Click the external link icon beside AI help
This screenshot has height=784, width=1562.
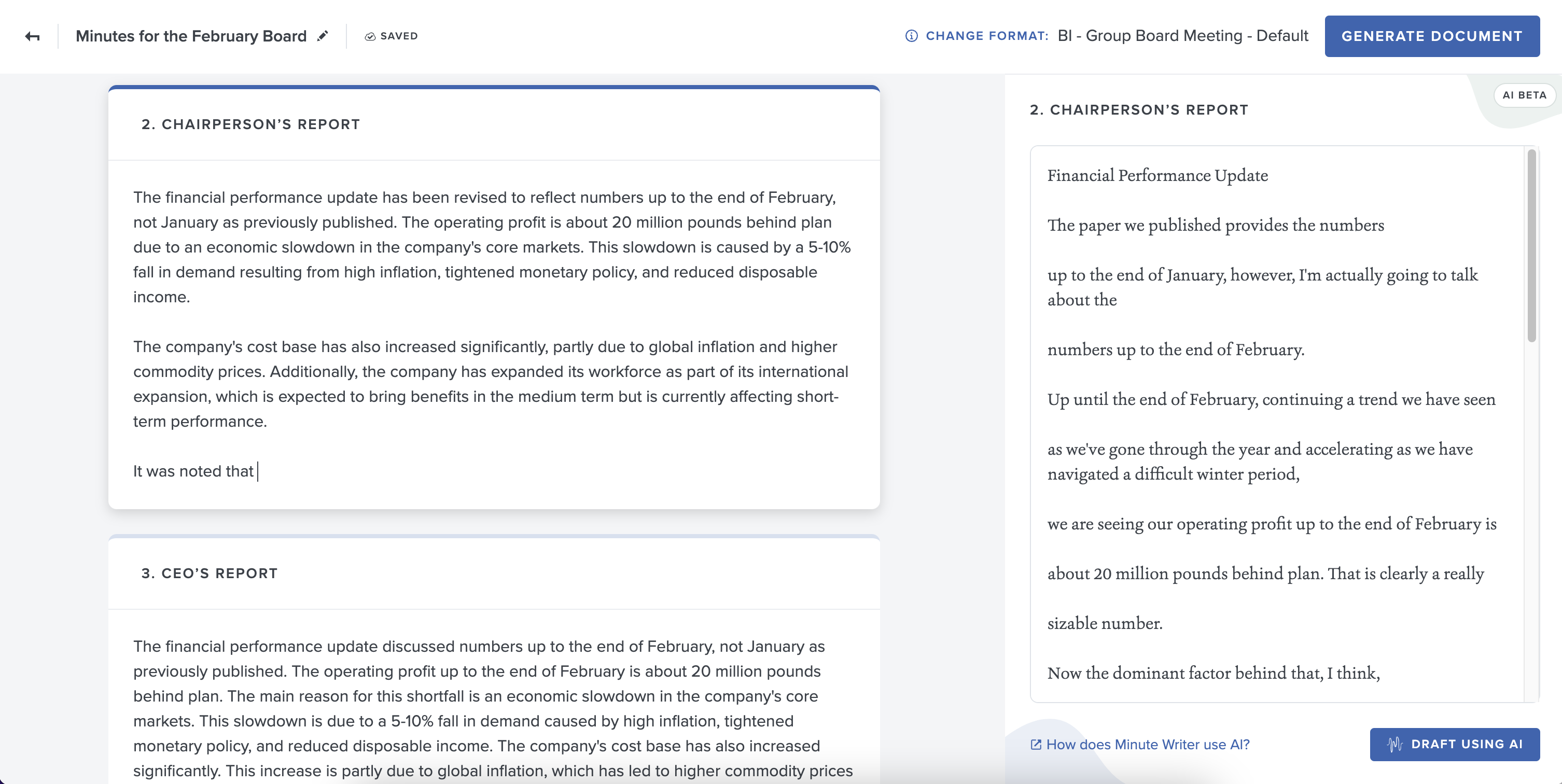(x=1036, y=745)
